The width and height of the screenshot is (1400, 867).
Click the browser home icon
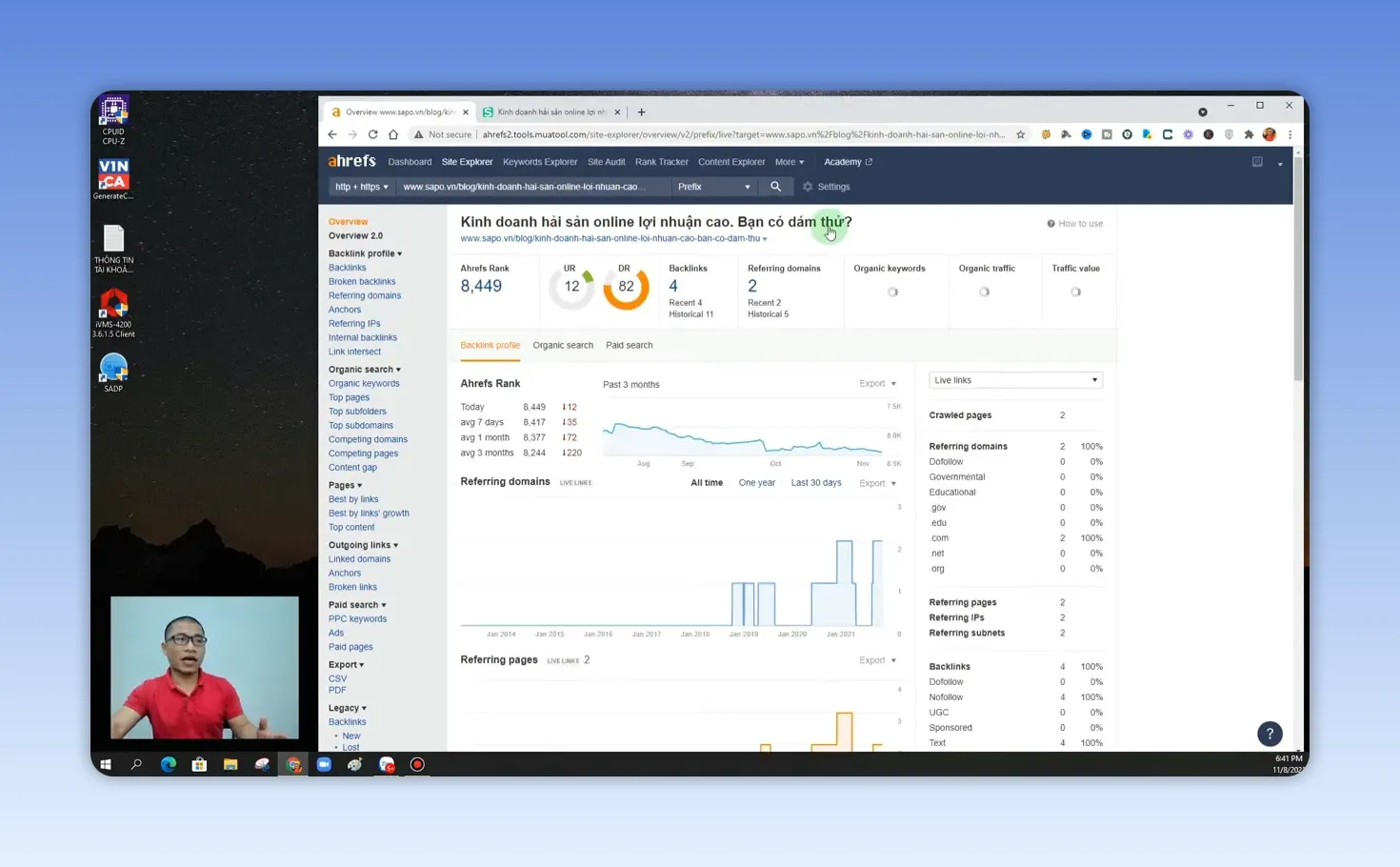pos(393,134)
